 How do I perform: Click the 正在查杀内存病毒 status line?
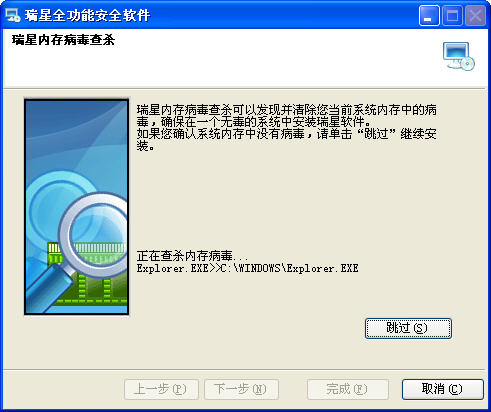pos(192,256)
